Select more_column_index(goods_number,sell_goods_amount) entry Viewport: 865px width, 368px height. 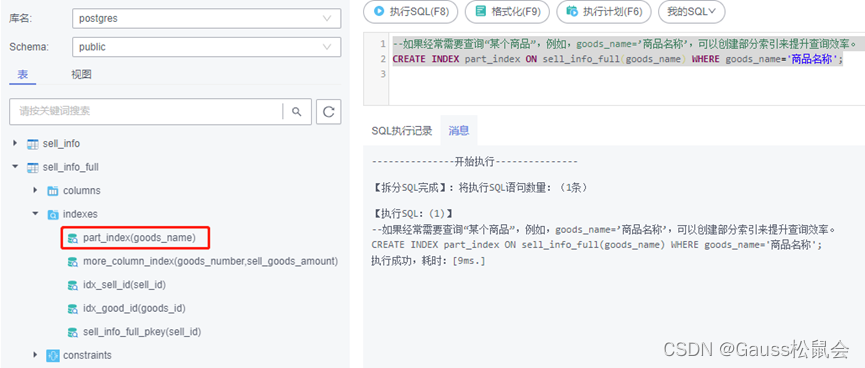coord(210,262)
